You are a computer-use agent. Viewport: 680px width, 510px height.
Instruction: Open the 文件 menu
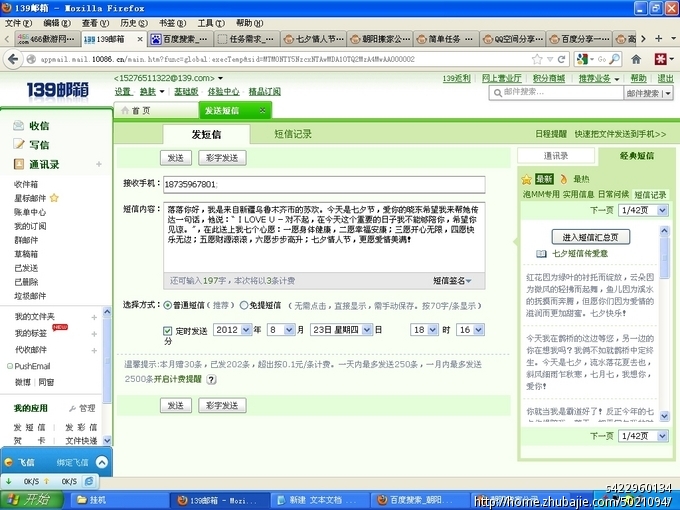tap(18, 23)
